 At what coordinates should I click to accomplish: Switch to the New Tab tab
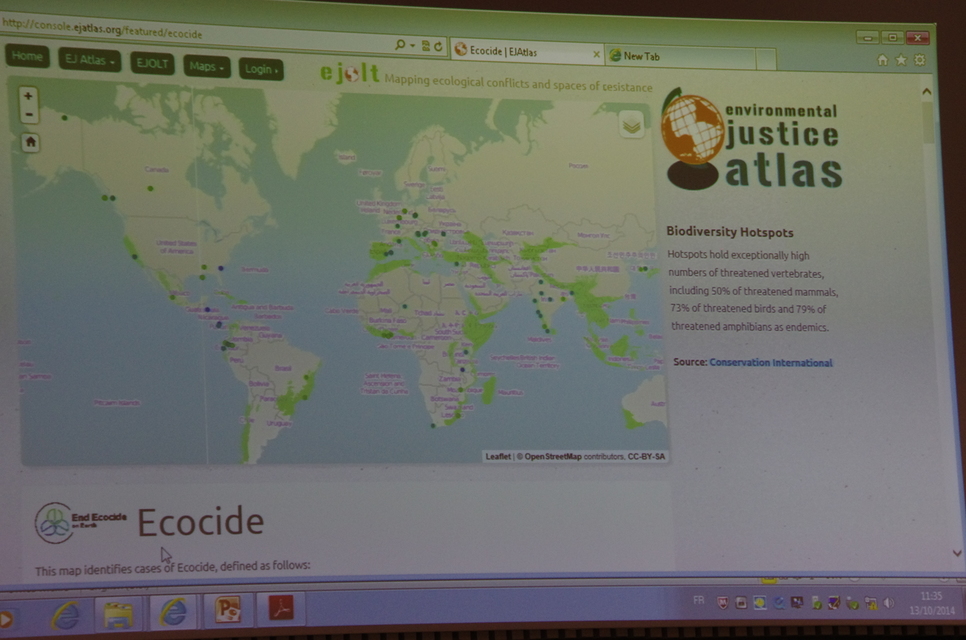tap(680, 57)
